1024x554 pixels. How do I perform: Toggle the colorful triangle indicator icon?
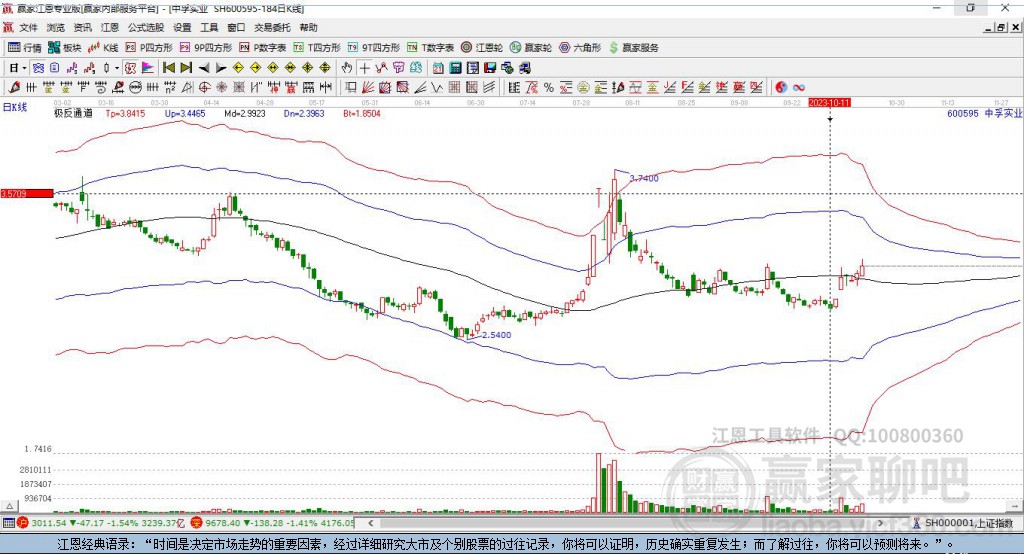pos(148,68)
